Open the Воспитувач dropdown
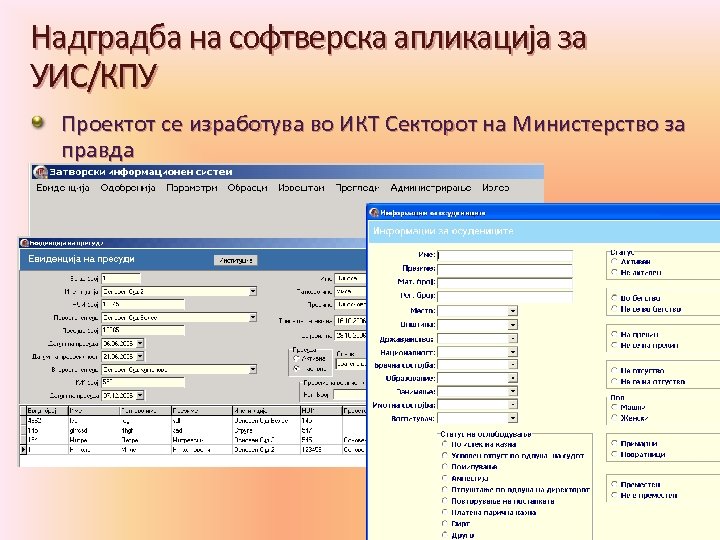Screen dimensions: 720x540 (512, 418)
